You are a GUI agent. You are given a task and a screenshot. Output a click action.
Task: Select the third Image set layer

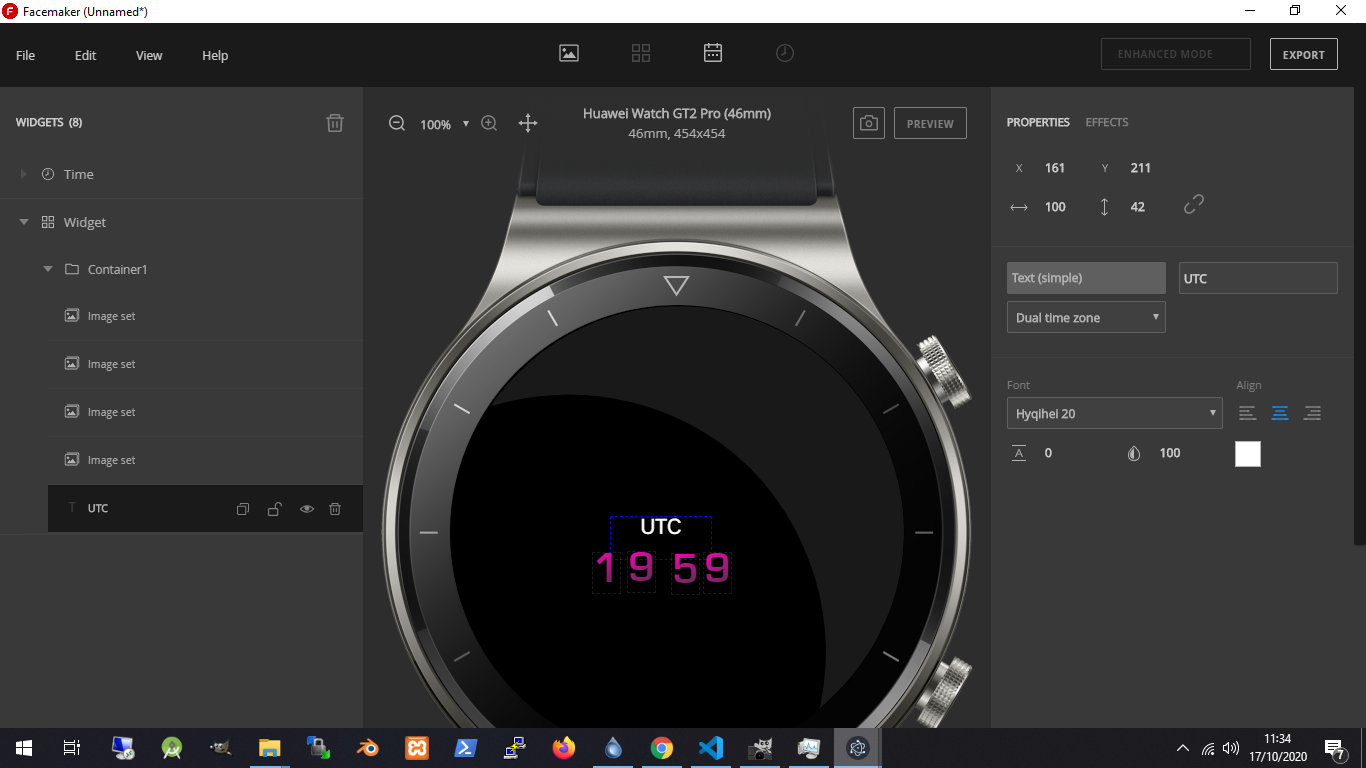tap(205, 412)
